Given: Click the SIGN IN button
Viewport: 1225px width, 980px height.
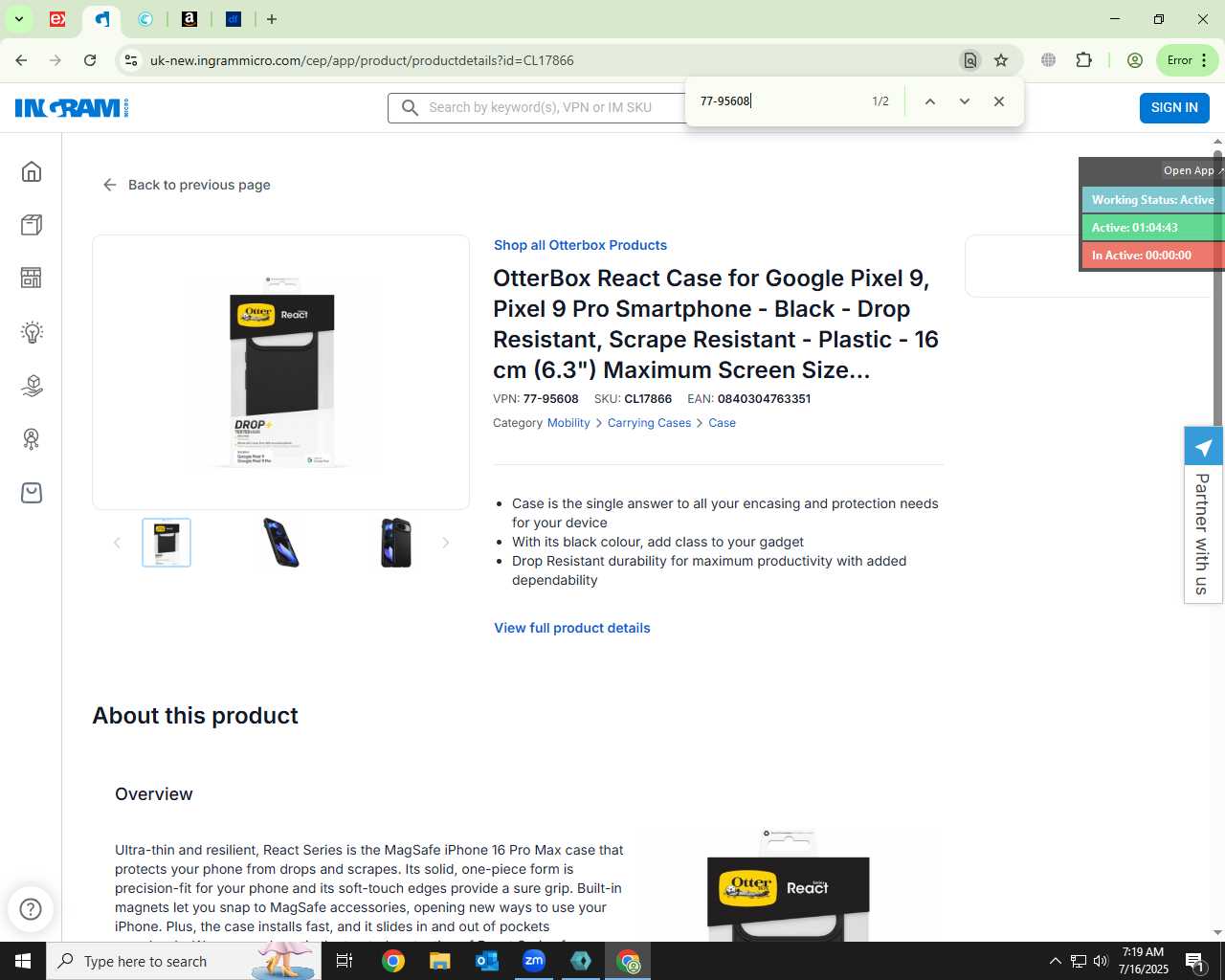Looking at the screenshot, I should pyautogui.click(x=1174, y=108).
